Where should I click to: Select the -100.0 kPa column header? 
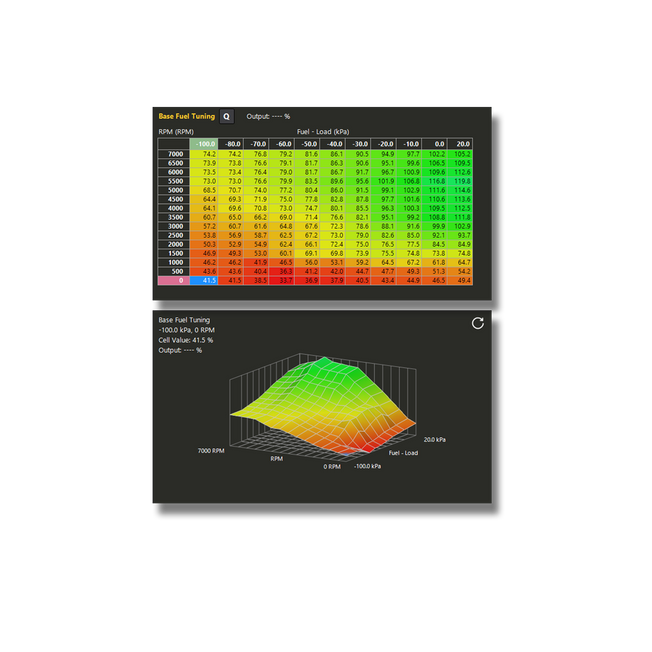[x=204, y=144]
